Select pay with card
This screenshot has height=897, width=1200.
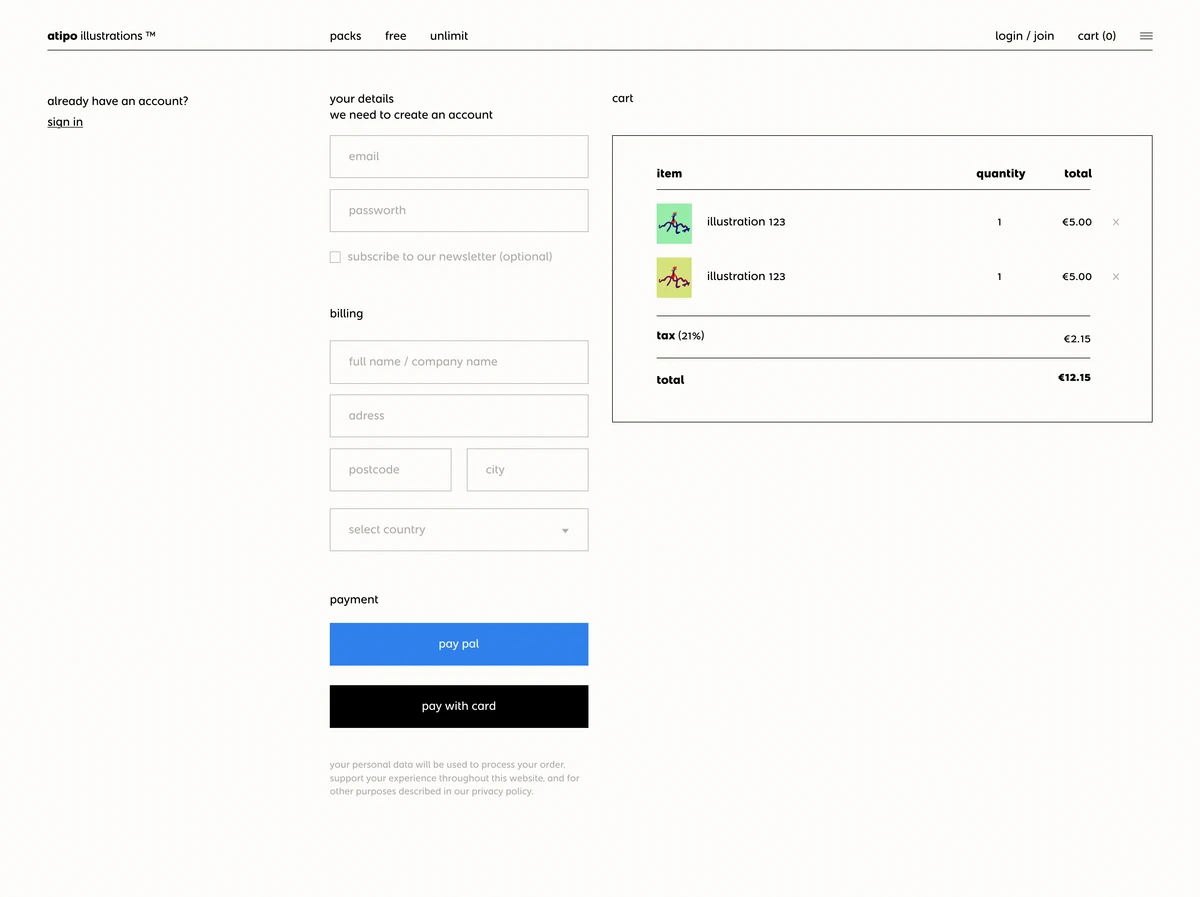[458, 706]
